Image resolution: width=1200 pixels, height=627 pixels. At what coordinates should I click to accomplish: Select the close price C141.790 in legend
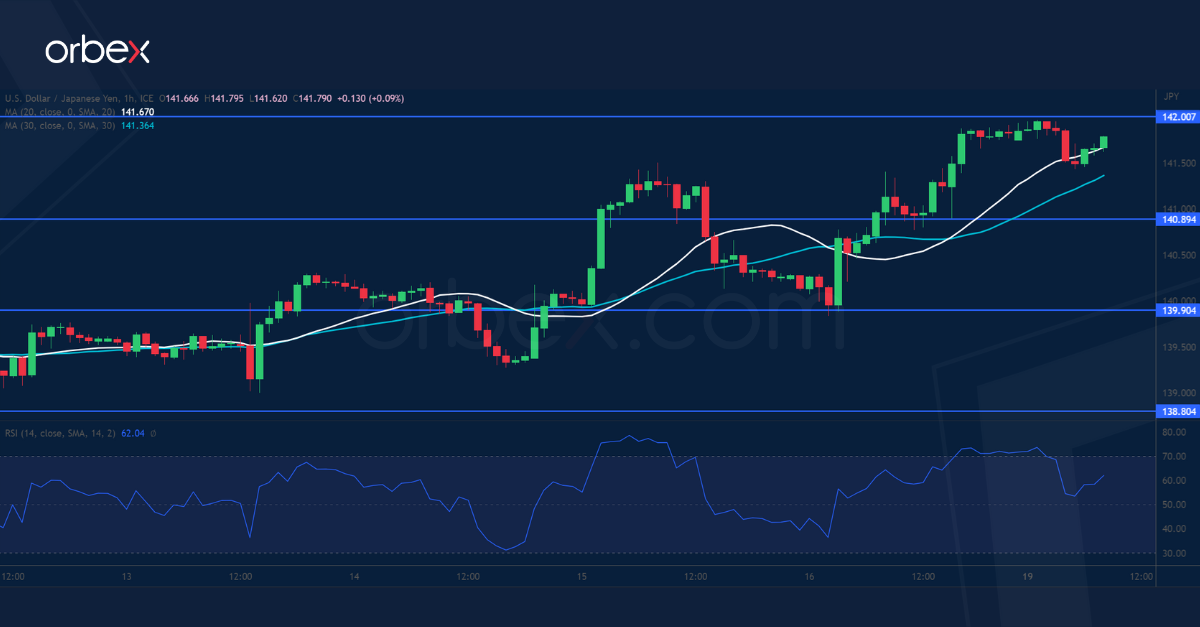click(312, 99)
